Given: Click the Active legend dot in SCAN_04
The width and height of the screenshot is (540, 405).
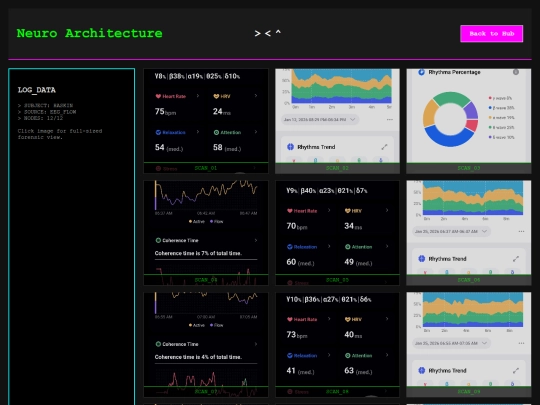Looking at the screenshot, I should pos(190,221).
